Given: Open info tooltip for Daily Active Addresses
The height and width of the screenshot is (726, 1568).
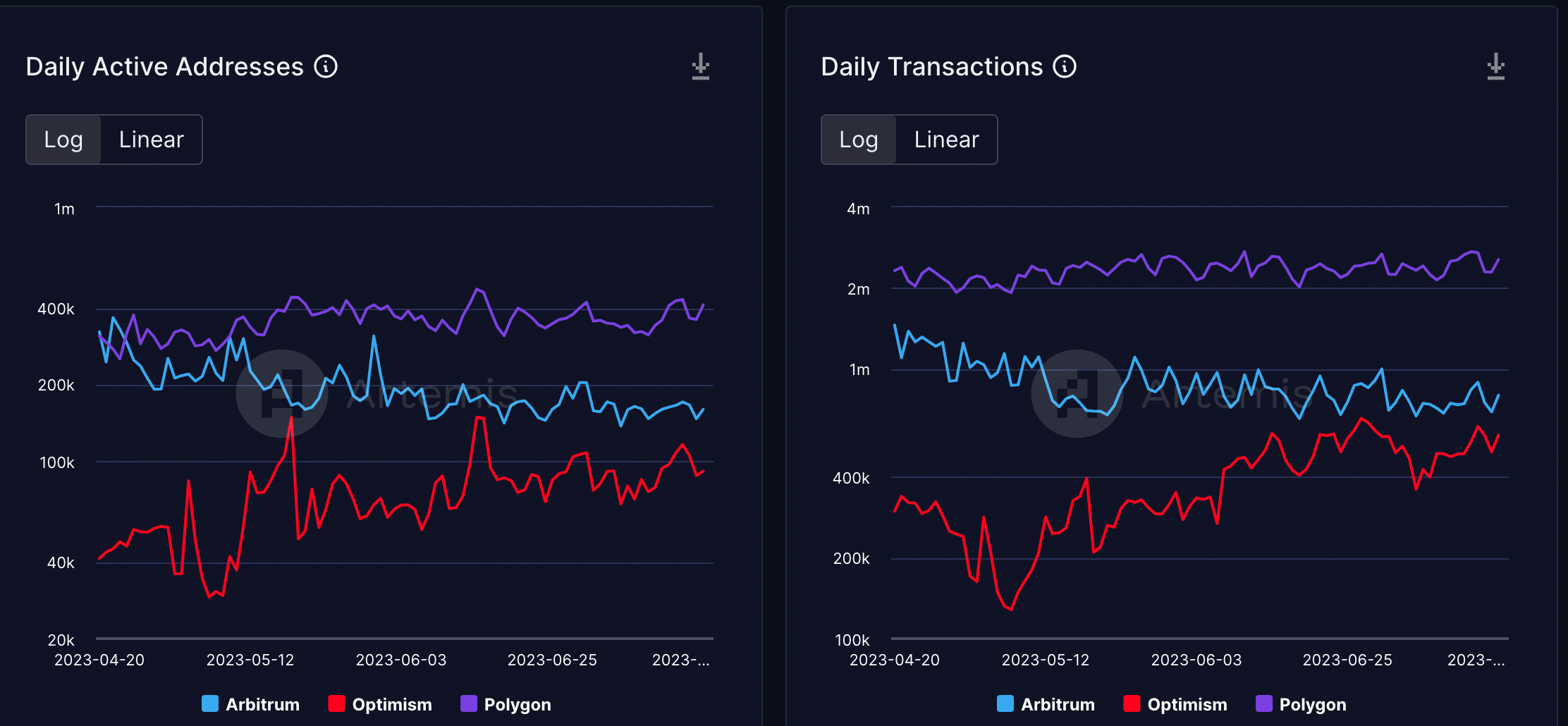Looking at the screenshot, I should pyautogui.click(x=326, y=67).
